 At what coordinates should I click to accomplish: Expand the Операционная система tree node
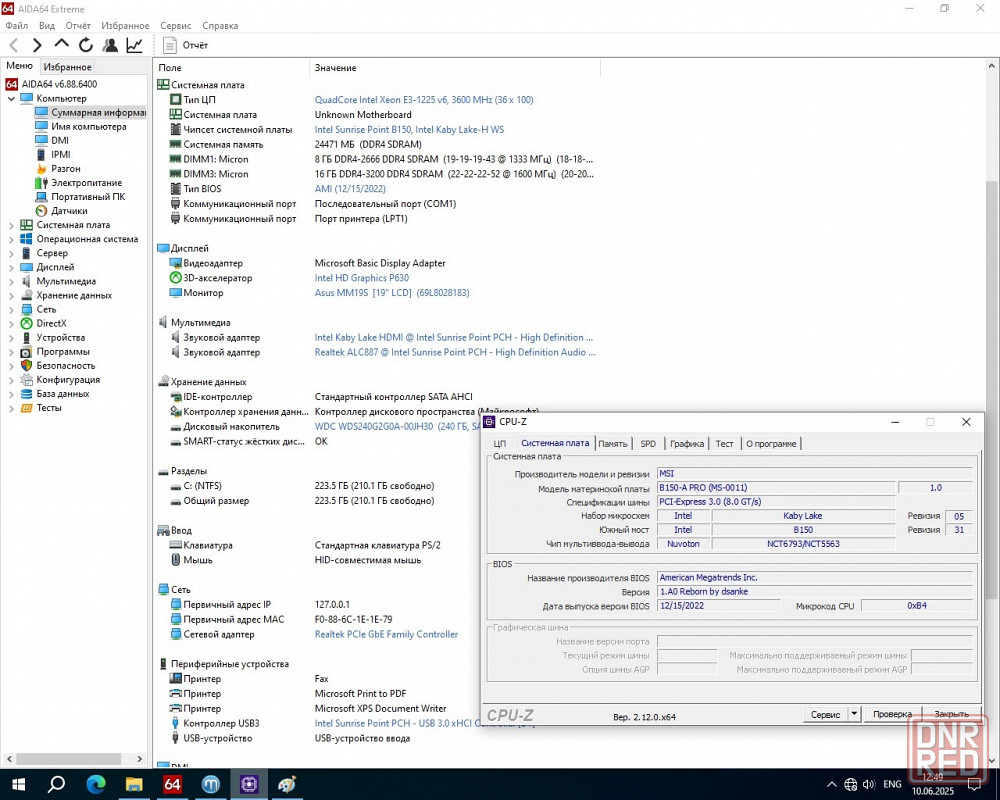point(11,239)
